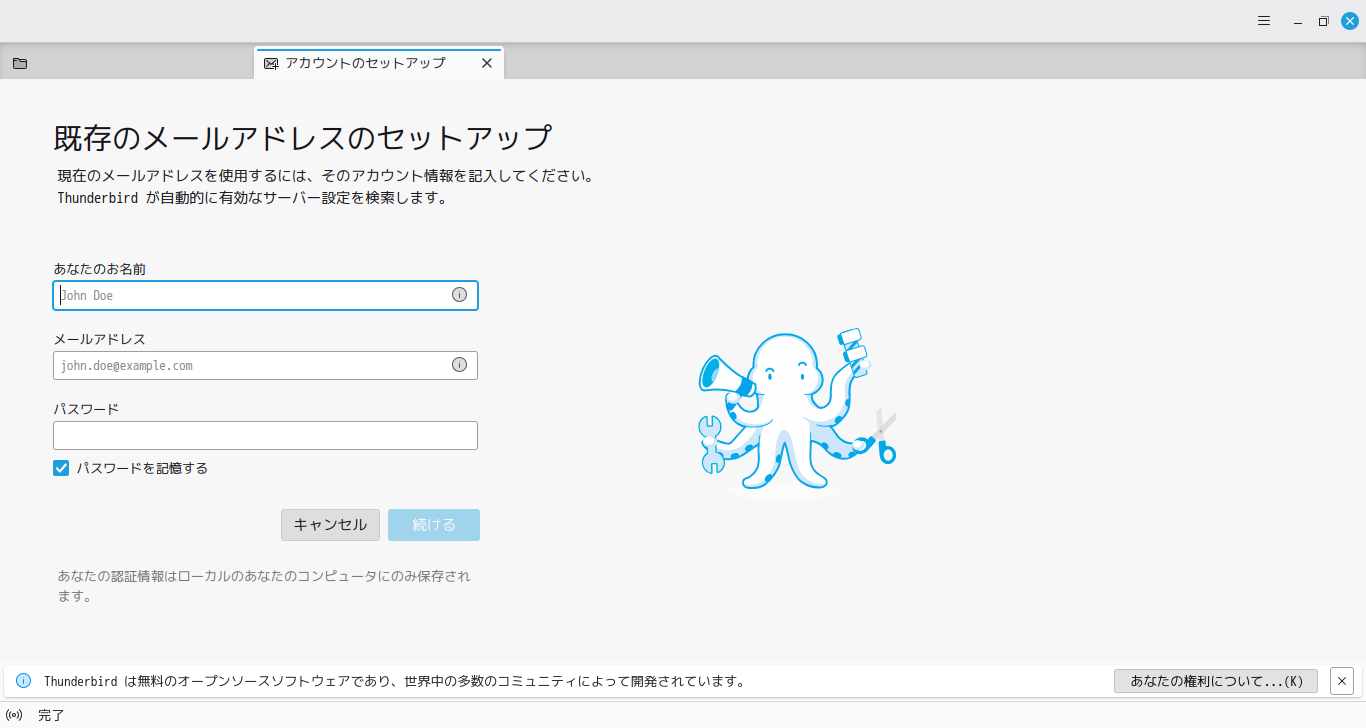Close the アカウントのセットアップ tab
This screenshot has height=728, width=1366.
487,62
